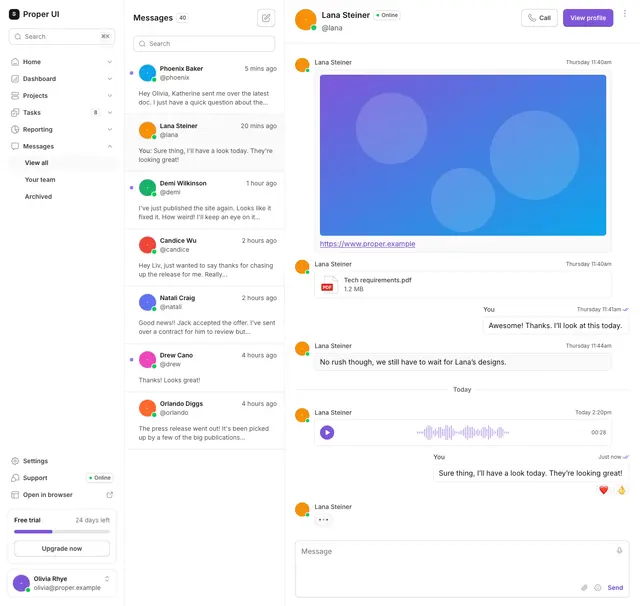The height and width of the screenshot is (606, 640).
Task: Click Drew Cano's pink avatar
Action: pos(147,360)
